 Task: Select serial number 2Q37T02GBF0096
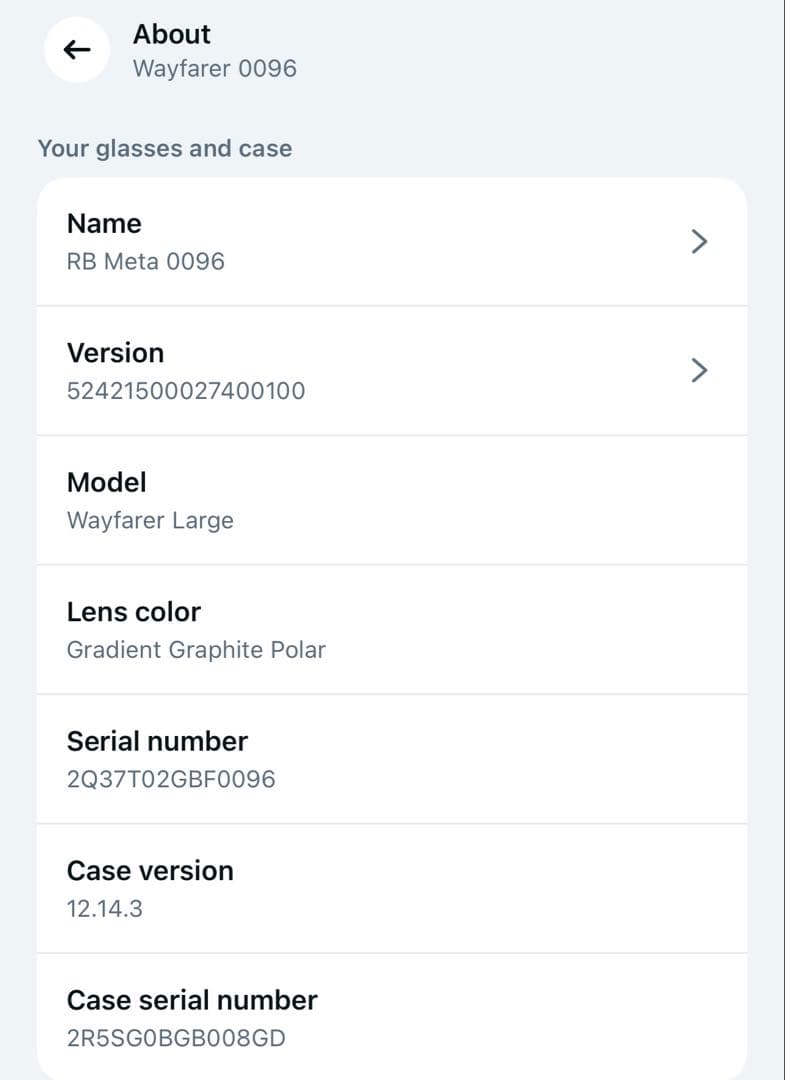point(171,779)
